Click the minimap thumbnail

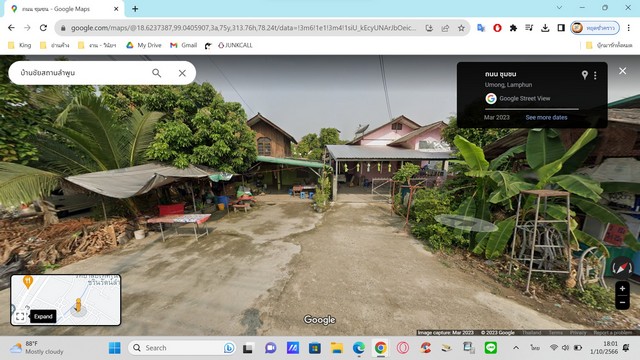(x=65, y=300)
